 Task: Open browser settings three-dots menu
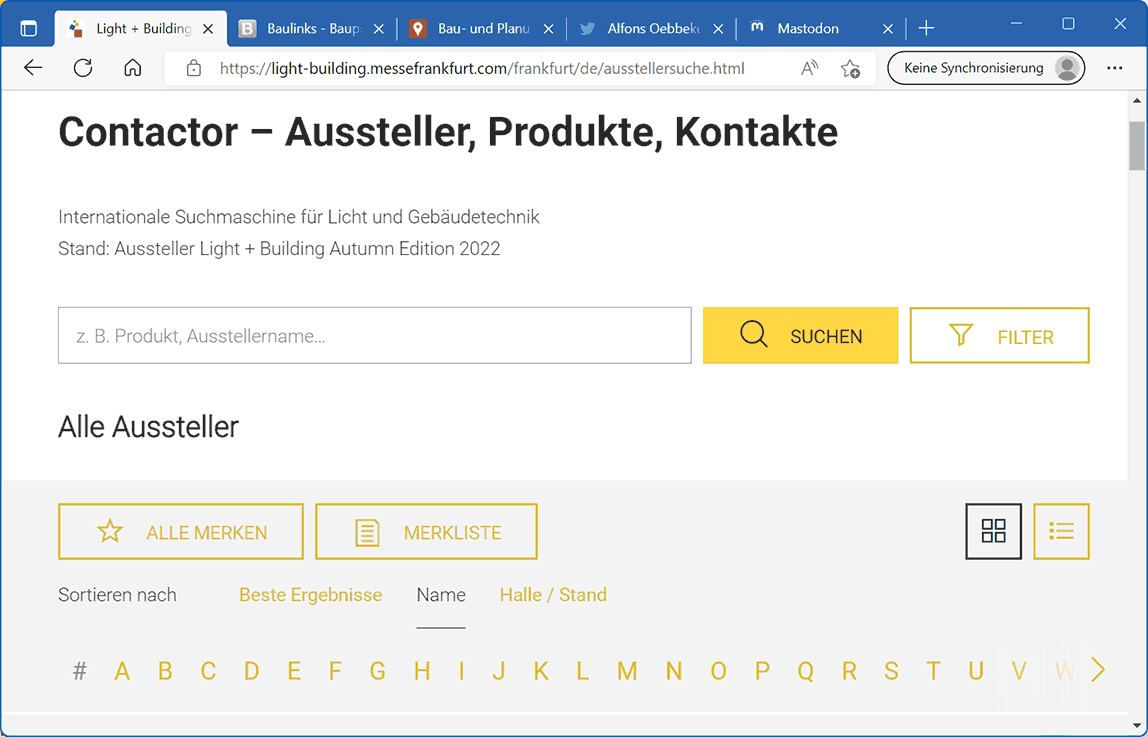click(x=1114, y=68)
